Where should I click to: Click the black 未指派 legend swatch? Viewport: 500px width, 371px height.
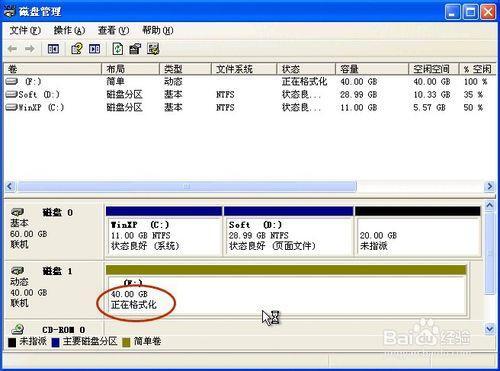tap(12, 342)
